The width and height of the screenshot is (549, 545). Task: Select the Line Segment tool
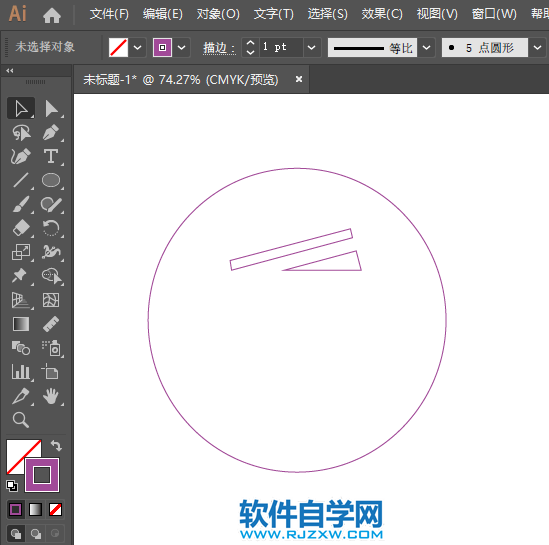coord(21,180)
